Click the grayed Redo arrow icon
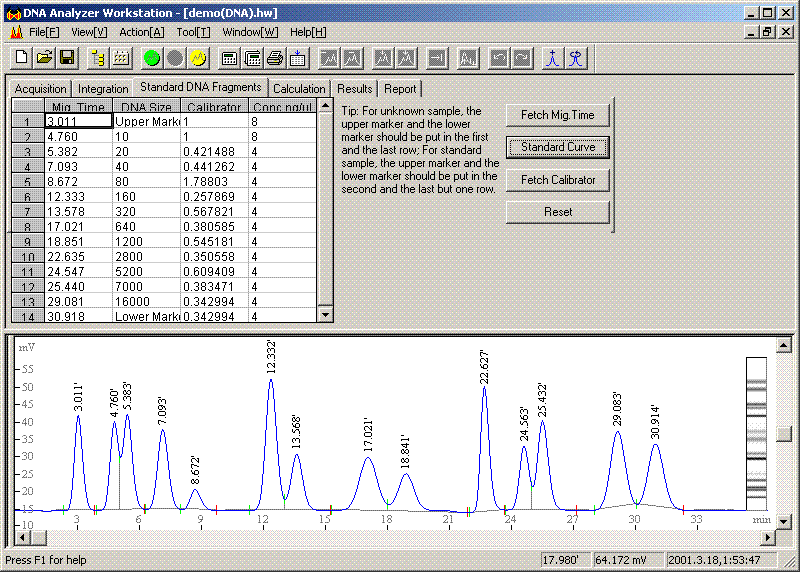This screenshot has width=800, height=572. click(x=522, y=58)
